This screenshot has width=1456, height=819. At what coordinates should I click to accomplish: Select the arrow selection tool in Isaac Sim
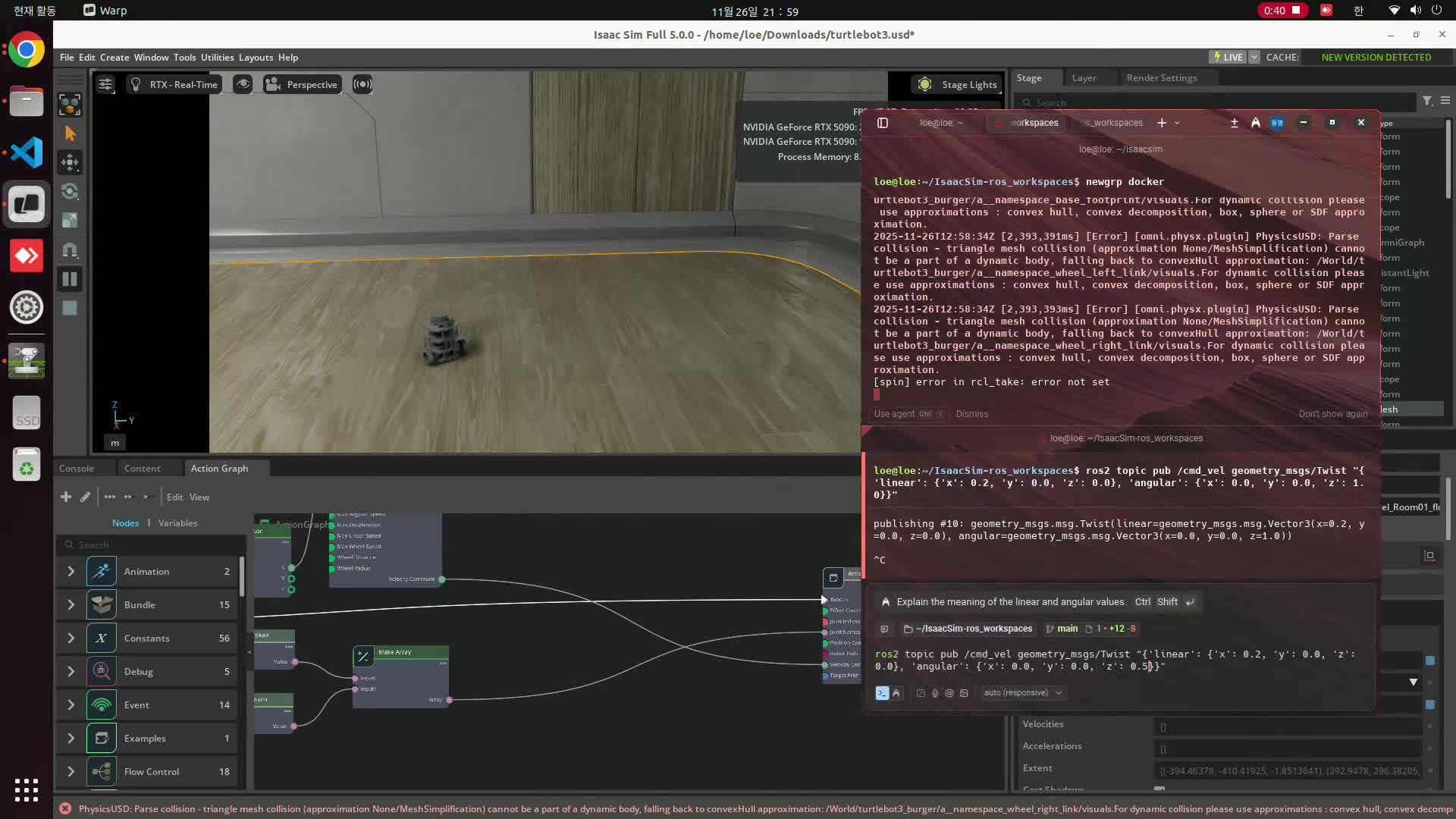point(70,133)
